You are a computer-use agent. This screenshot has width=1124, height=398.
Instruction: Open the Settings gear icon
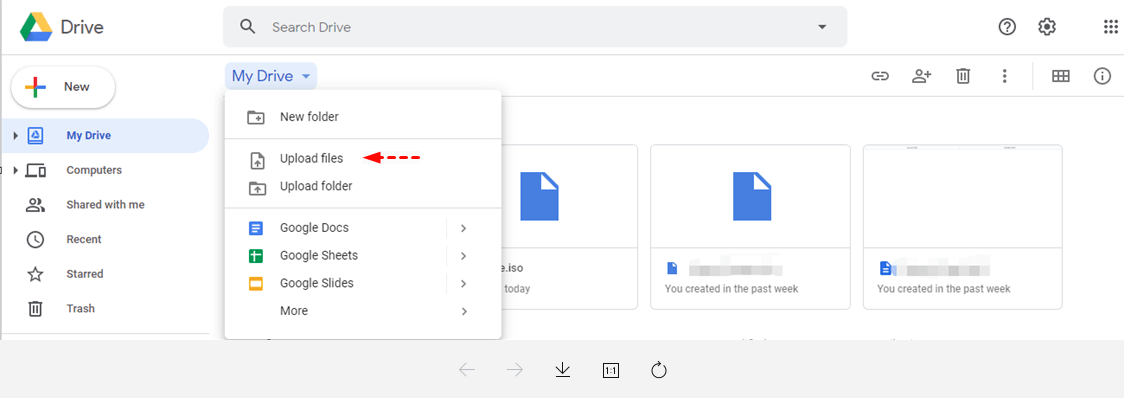click(1047, 27)
